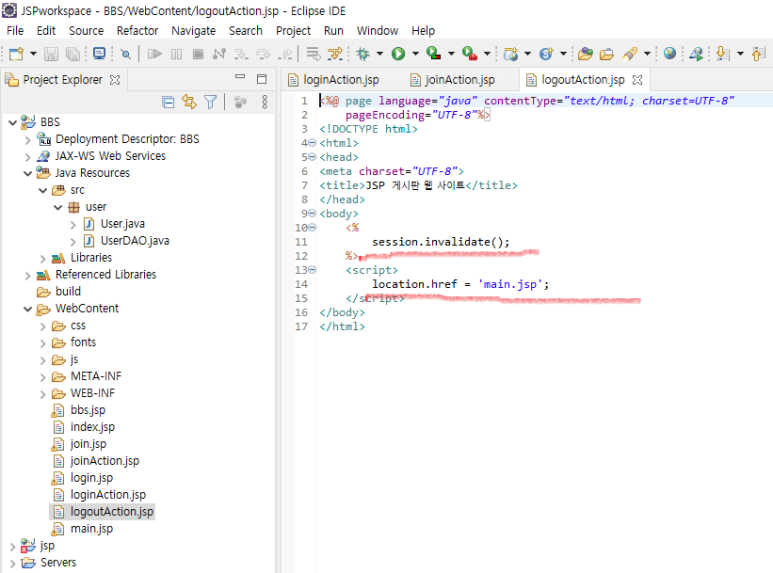Open dropdown arrow next to Search flashlight
This screenshot has width=773, height=573.
pyautogui.click(x=647, y=53)
